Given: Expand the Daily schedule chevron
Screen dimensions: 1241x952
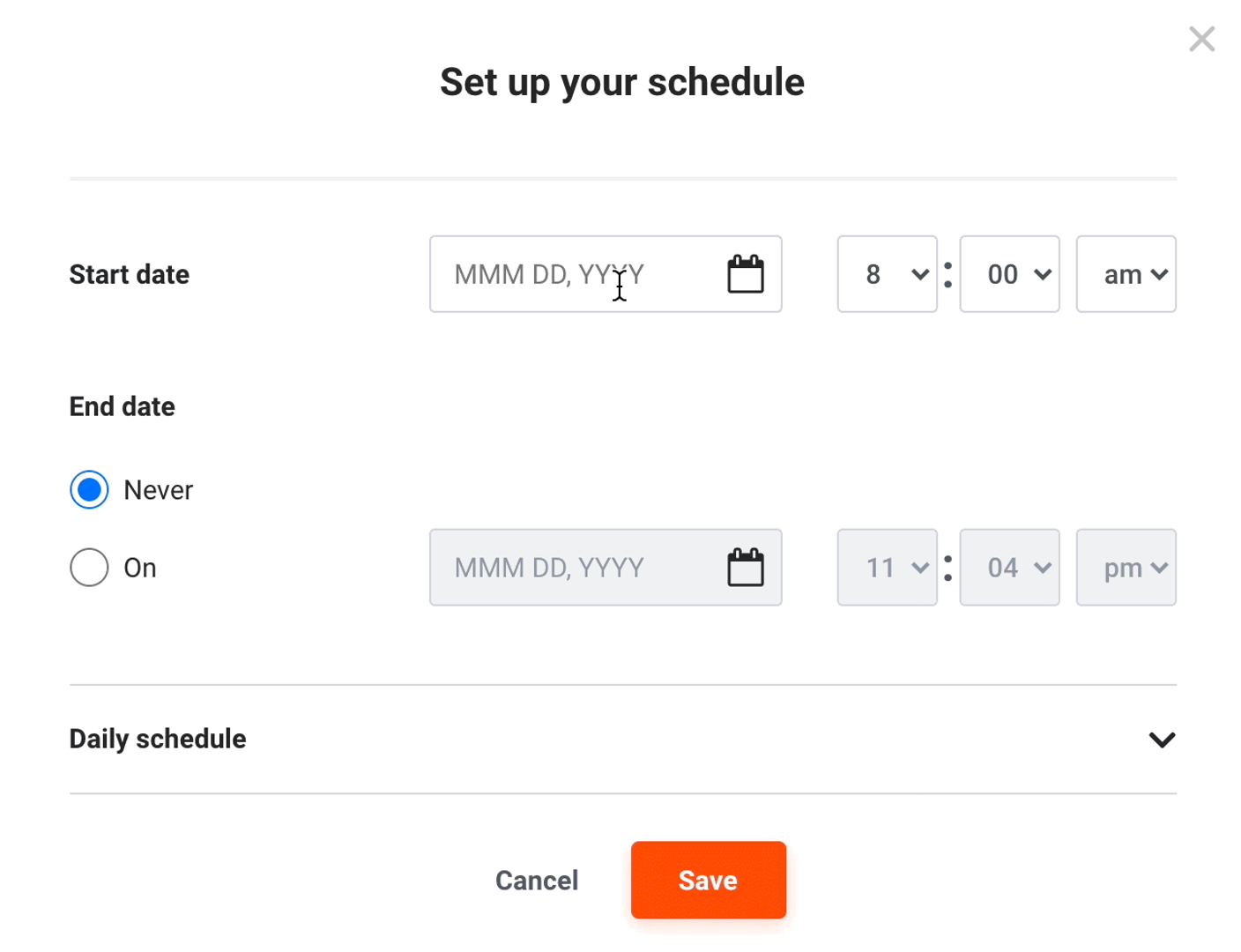Looking at the screenshot, I should [1162, 740].
